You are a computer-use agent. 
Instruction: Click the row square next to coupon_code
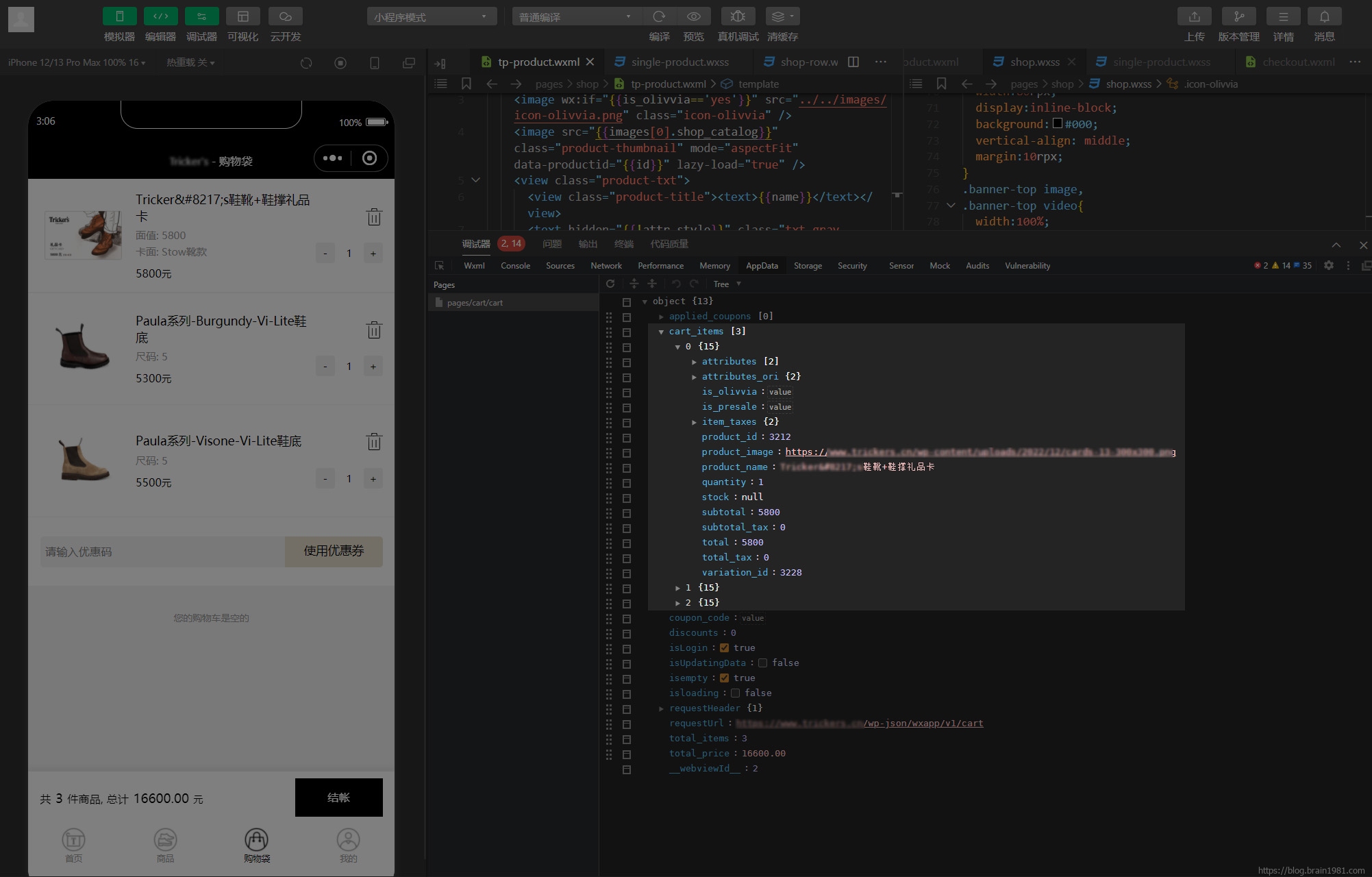[626, 619]
